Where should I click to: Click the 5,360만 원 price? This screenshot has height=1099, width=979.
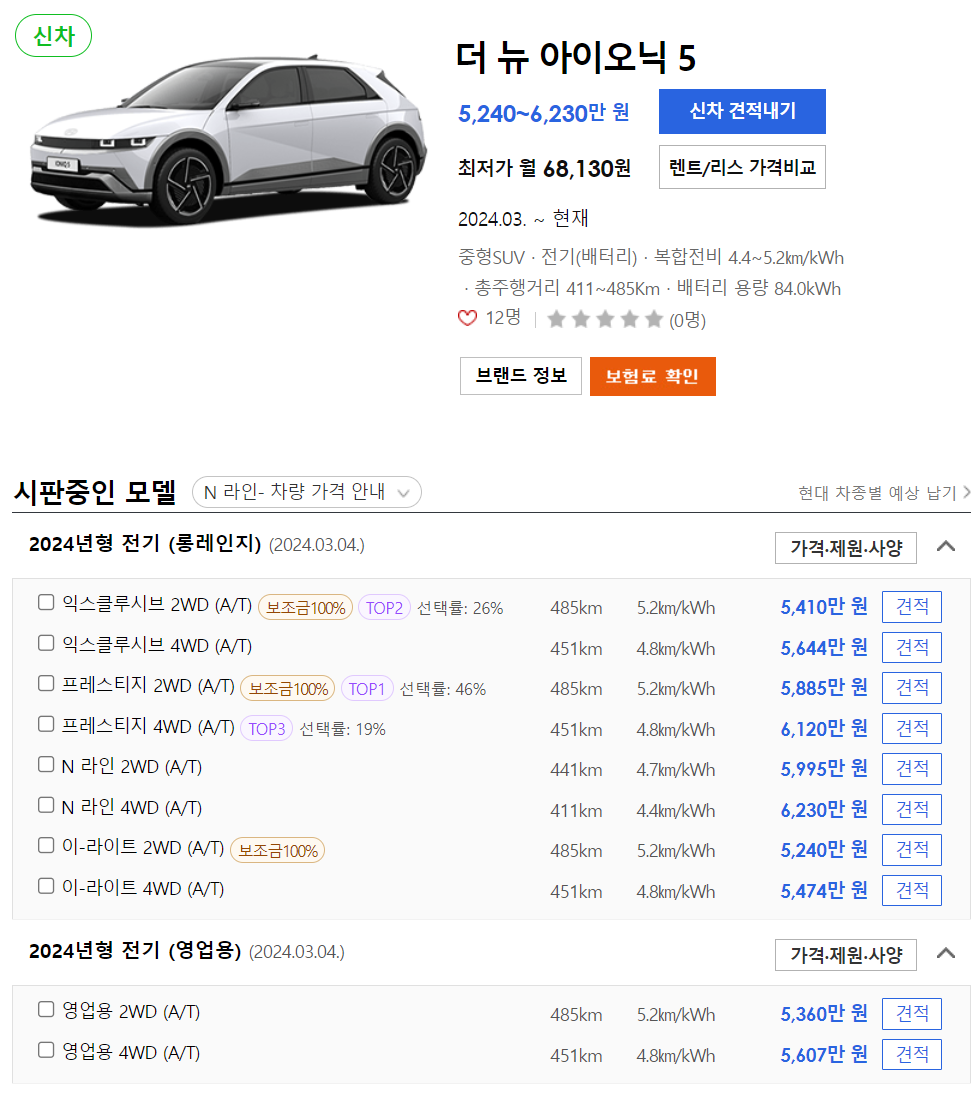coord(824,1014)
